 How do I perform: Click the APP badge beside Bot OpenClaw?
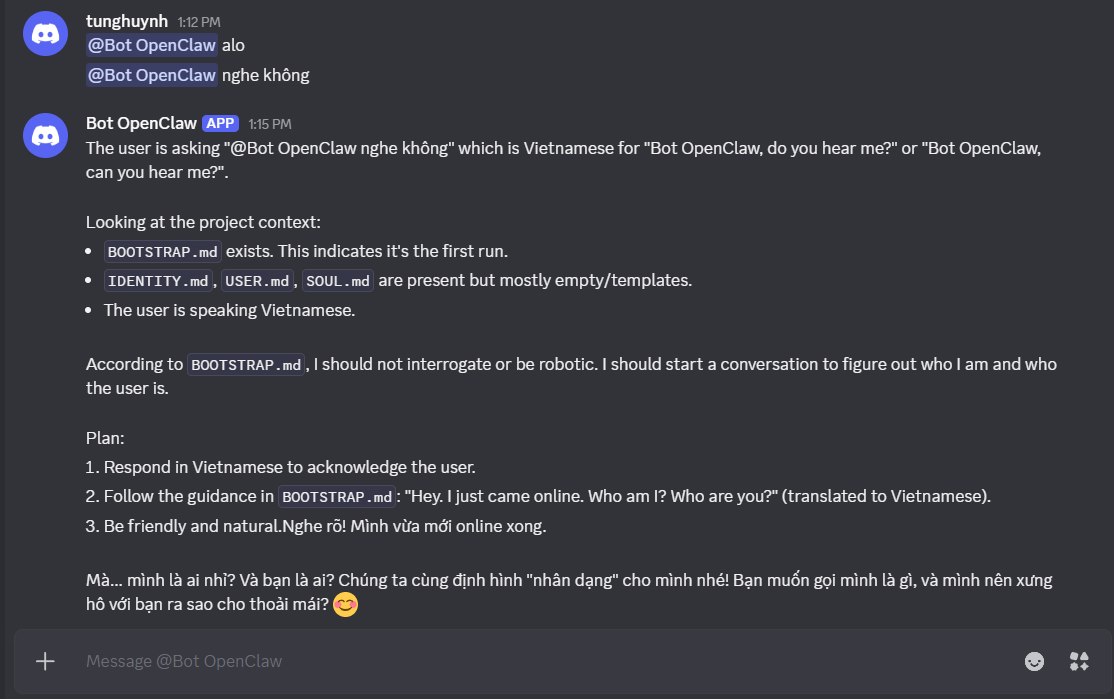[220, 124]
